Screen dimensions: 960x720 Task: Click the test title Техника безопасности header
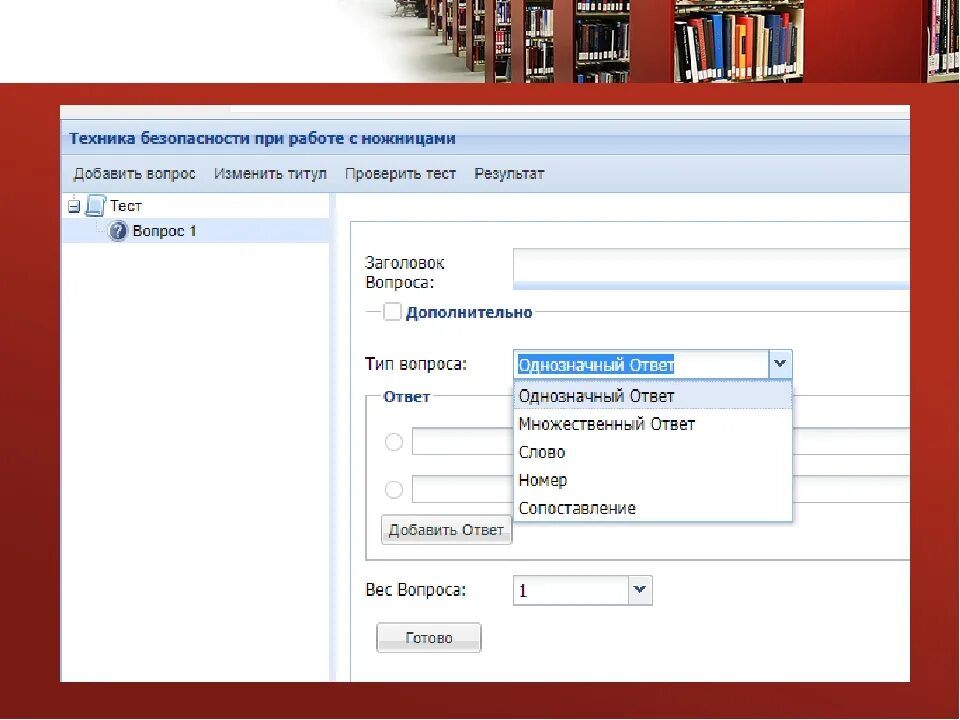262,138
